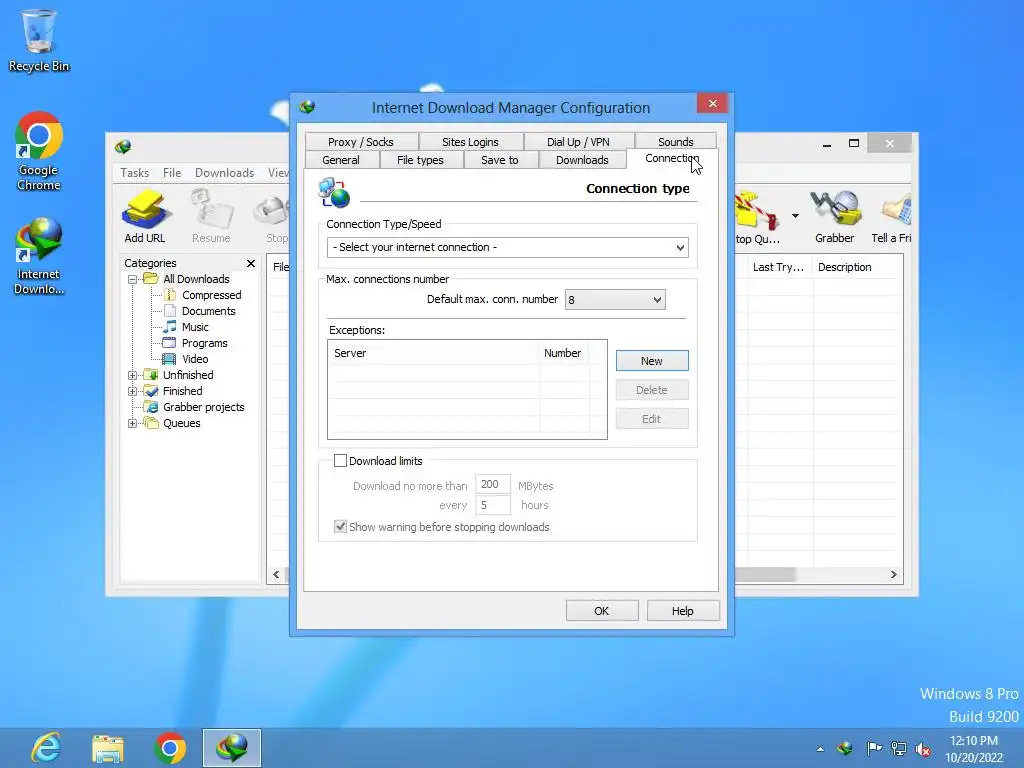Enable the Download limits checkbox
Screen dimensions: 1024x768
coord(340,460)
